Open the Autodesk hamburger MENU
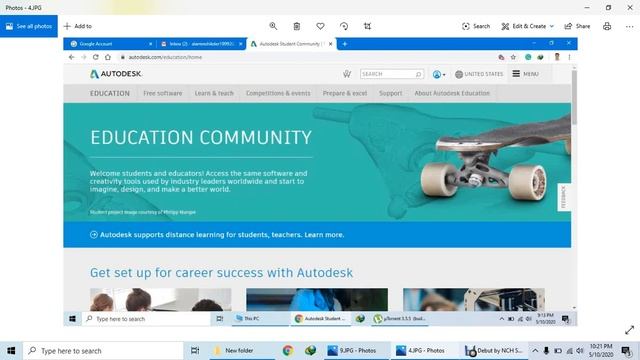The height and width of the screenshot is (360, 640). click(x=526, y=74)
